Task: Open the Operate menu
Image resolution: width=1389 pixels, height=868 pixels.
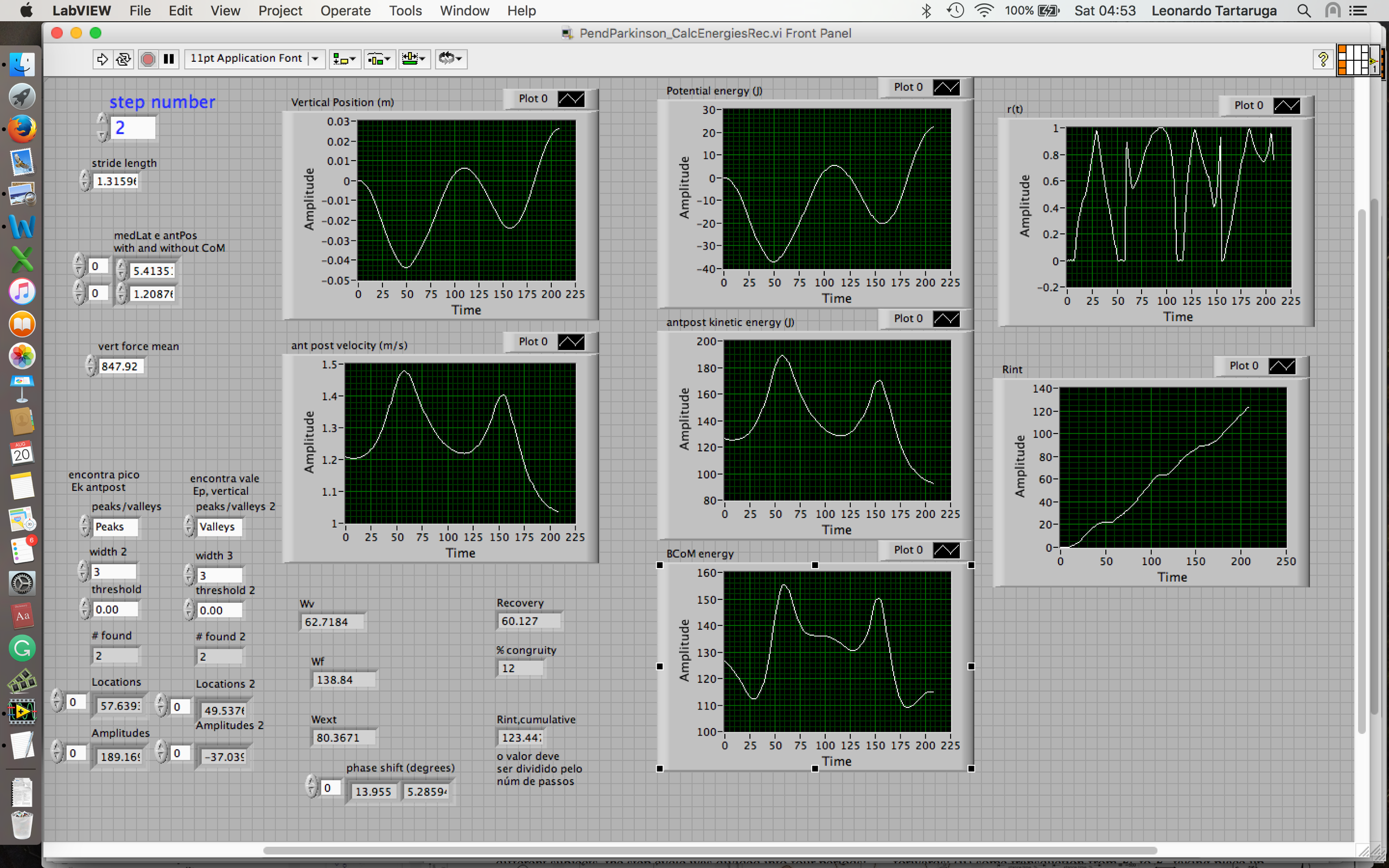Action: (x=345, y=10)
